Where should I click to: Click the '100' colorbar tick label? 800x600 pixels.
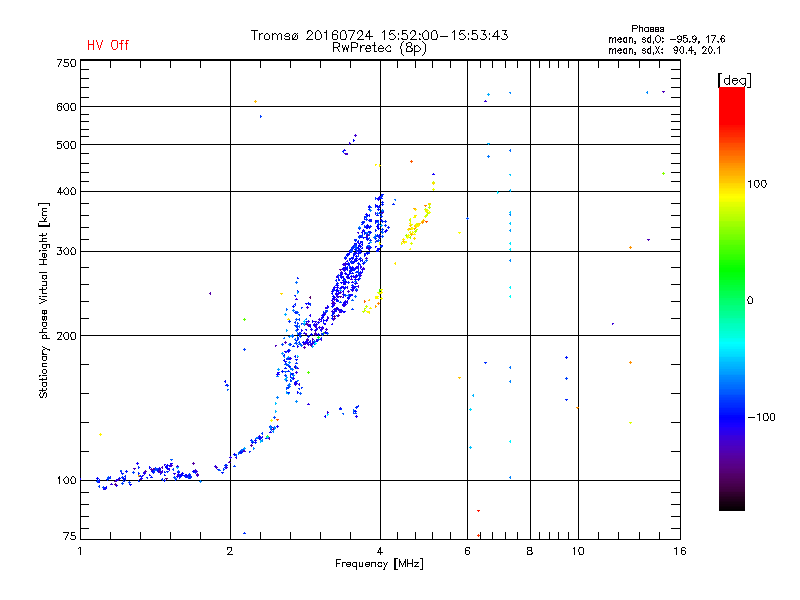click(x=757, y=184)
